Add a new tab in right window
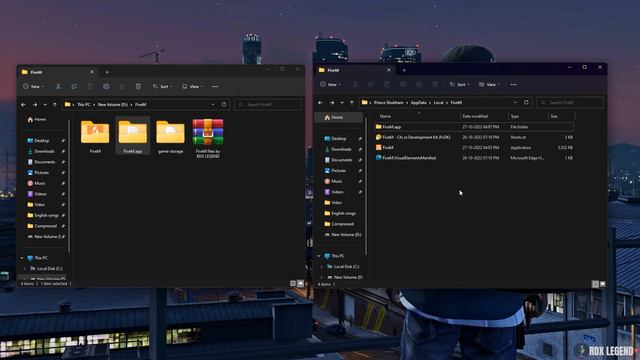The image size is (640, 360). click(x=404, y=70)
